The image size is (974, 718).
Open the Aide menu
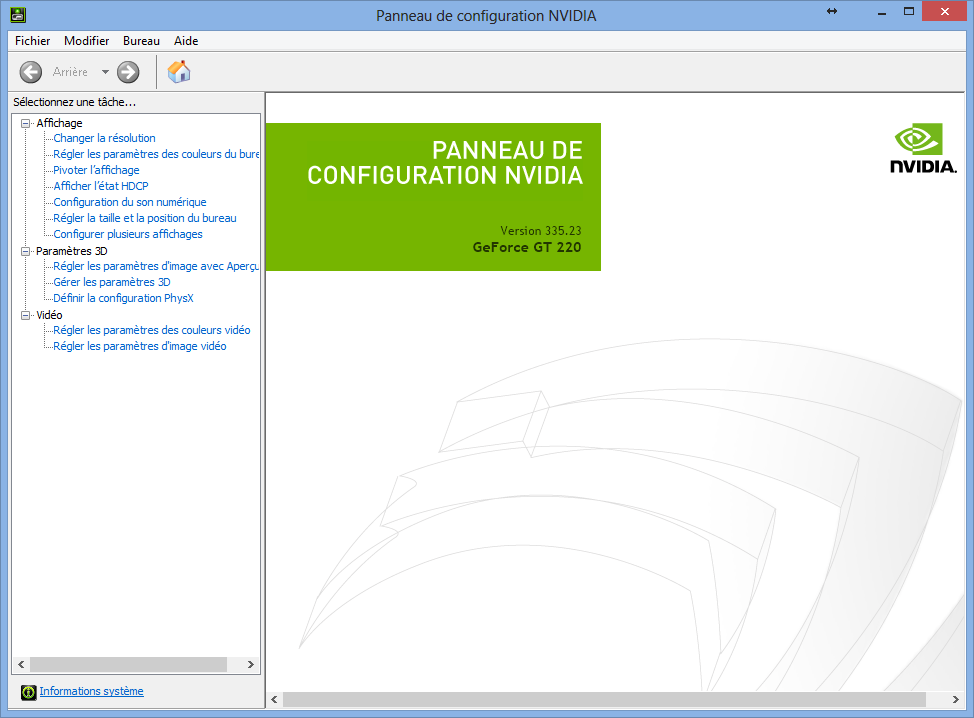click(x=186, y=41)
